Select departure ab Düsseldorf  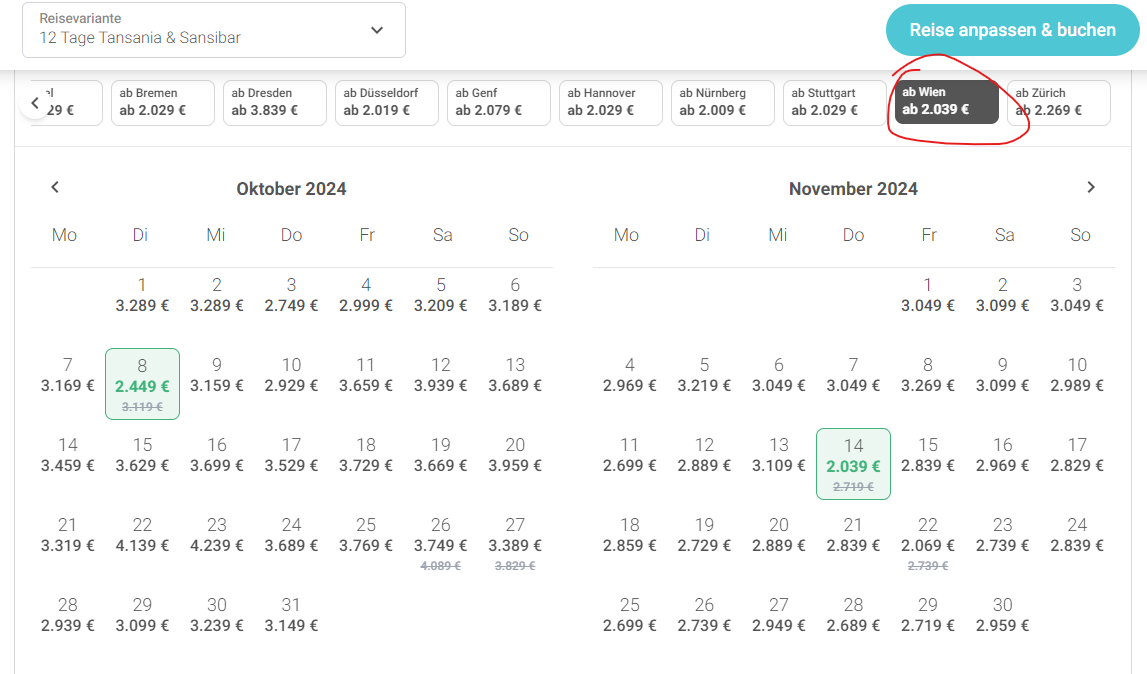pyautogui.click(x=386, y=102)
